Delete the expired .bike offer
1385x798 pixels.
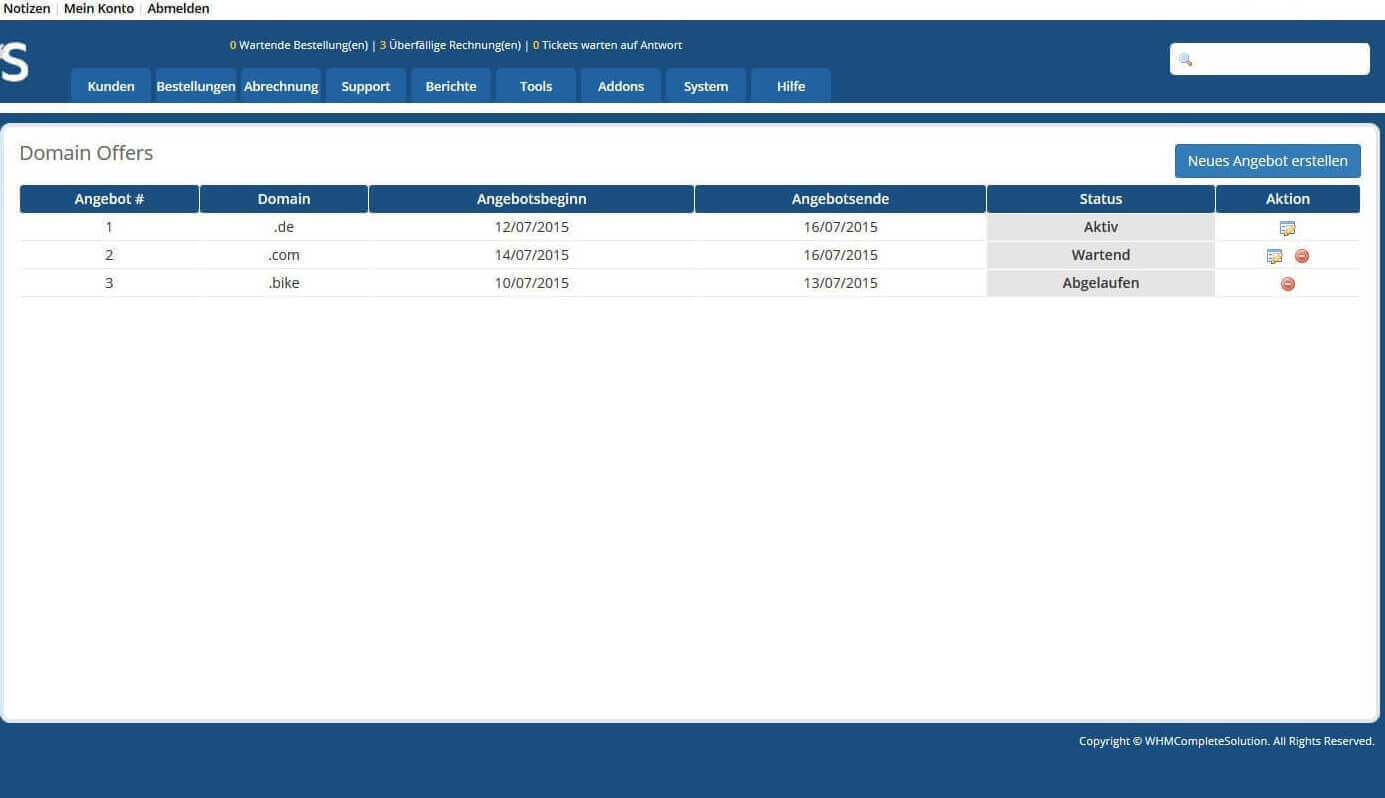point(1288,284)
